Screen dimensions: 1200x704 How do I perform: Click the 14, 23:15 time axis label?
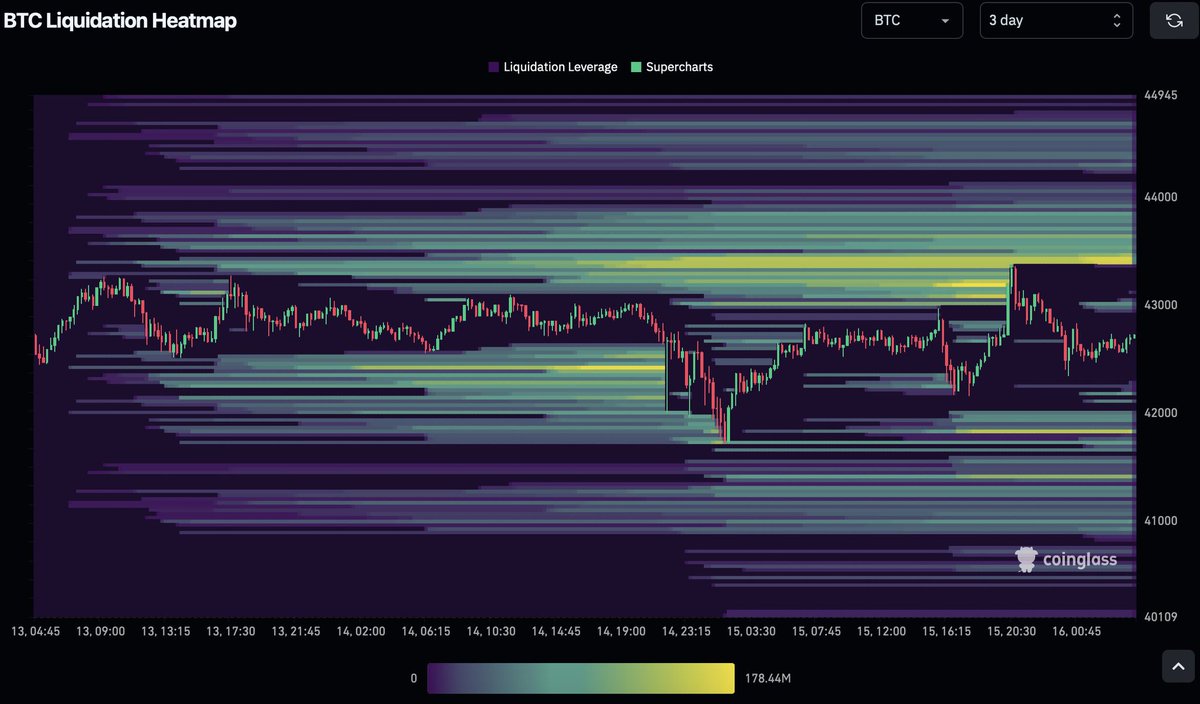pyautogui.click(x=685, y=632)
